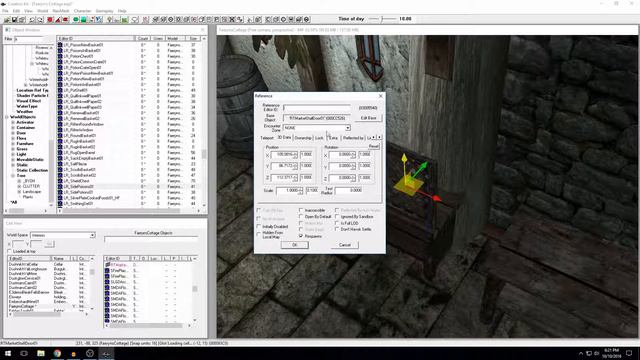
Task: Open File Explorer from the taskbar
Action: pos(41,353)
